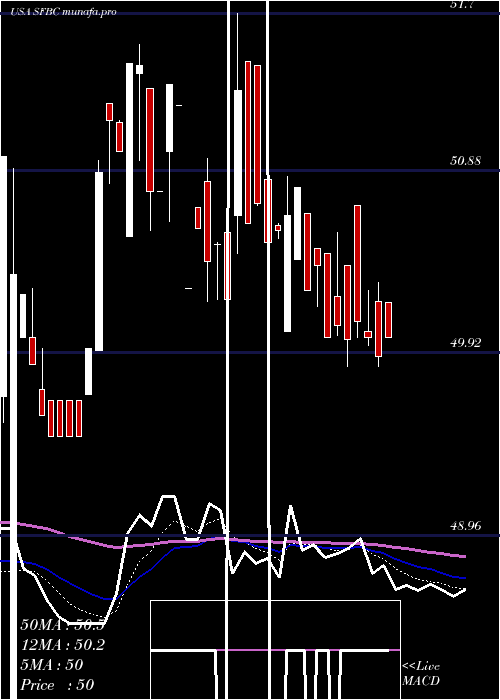Click the 50.88 price axis label

[x=466, y=161]
